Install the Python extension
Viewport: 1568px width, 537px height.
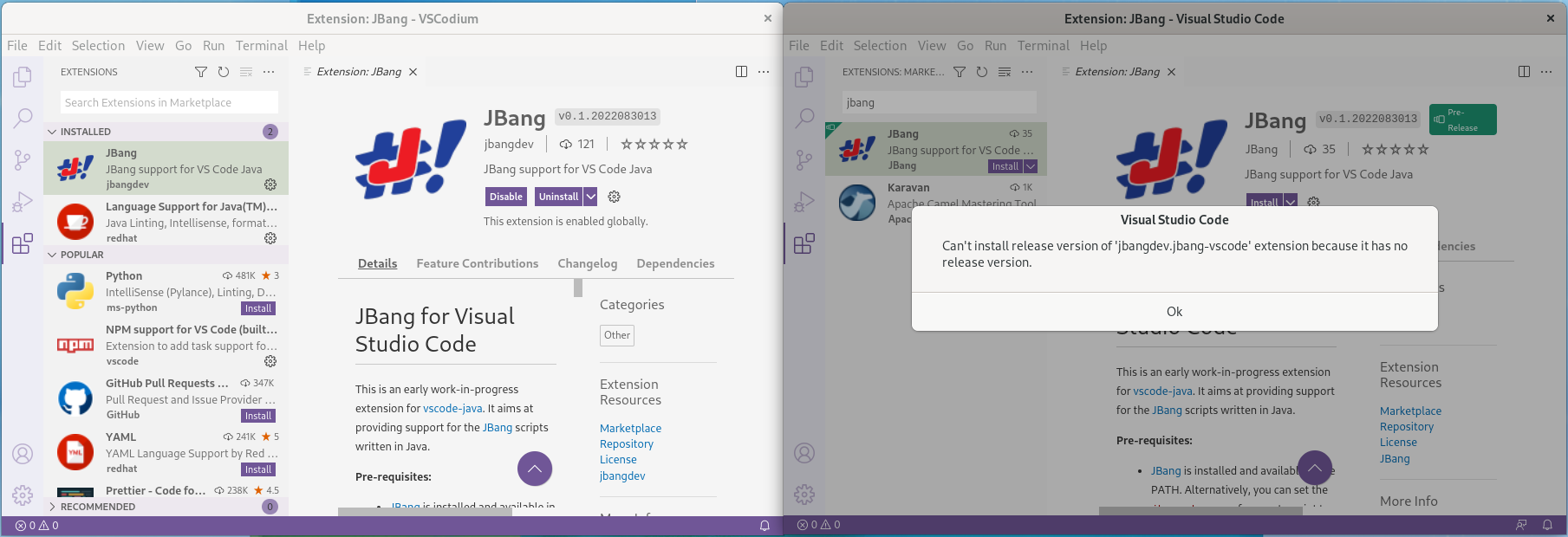click(258, 308)
